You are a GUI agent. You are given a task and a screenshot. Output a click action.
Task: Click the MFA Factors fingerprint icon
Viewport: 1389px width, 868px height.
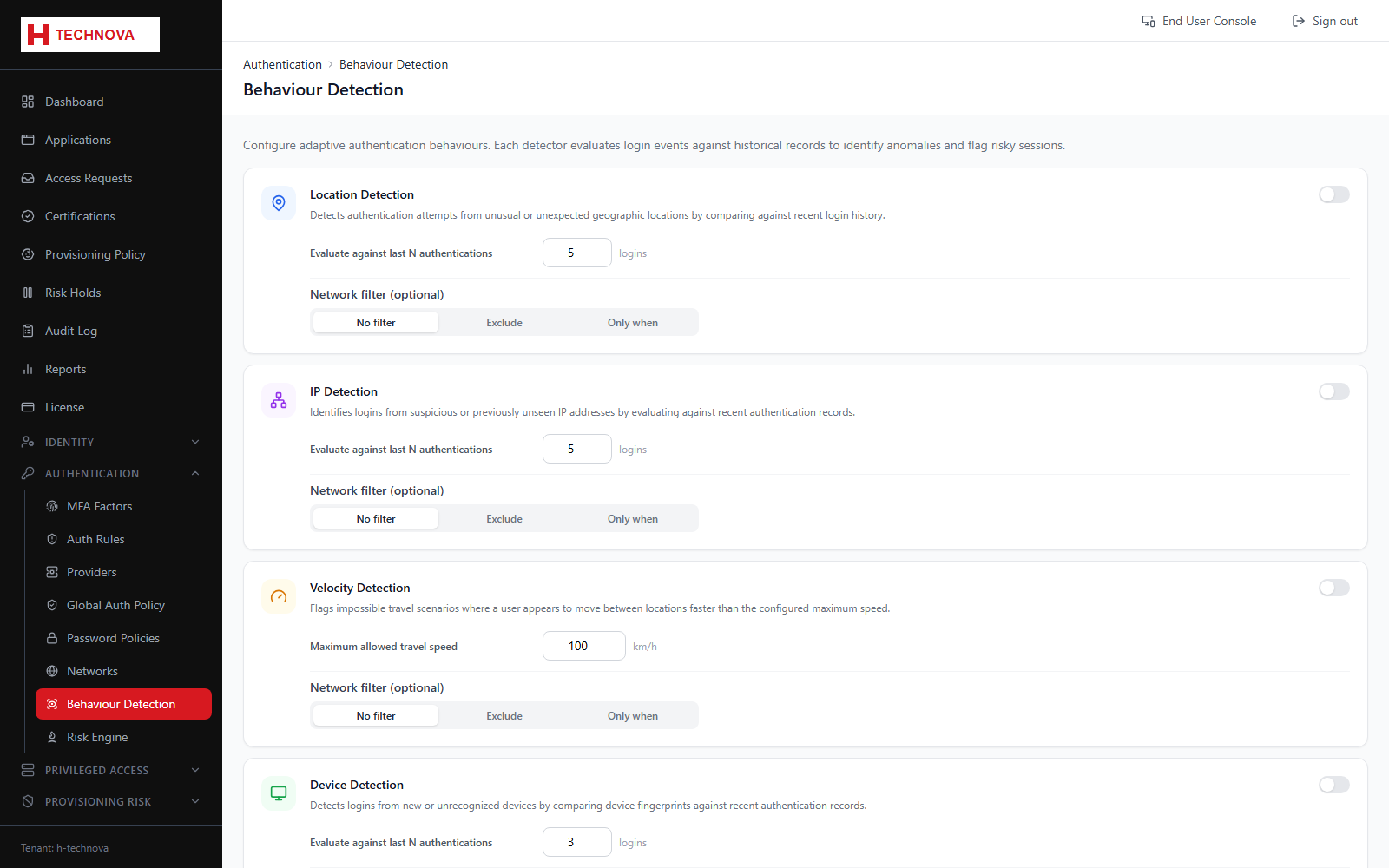point(52,506)
